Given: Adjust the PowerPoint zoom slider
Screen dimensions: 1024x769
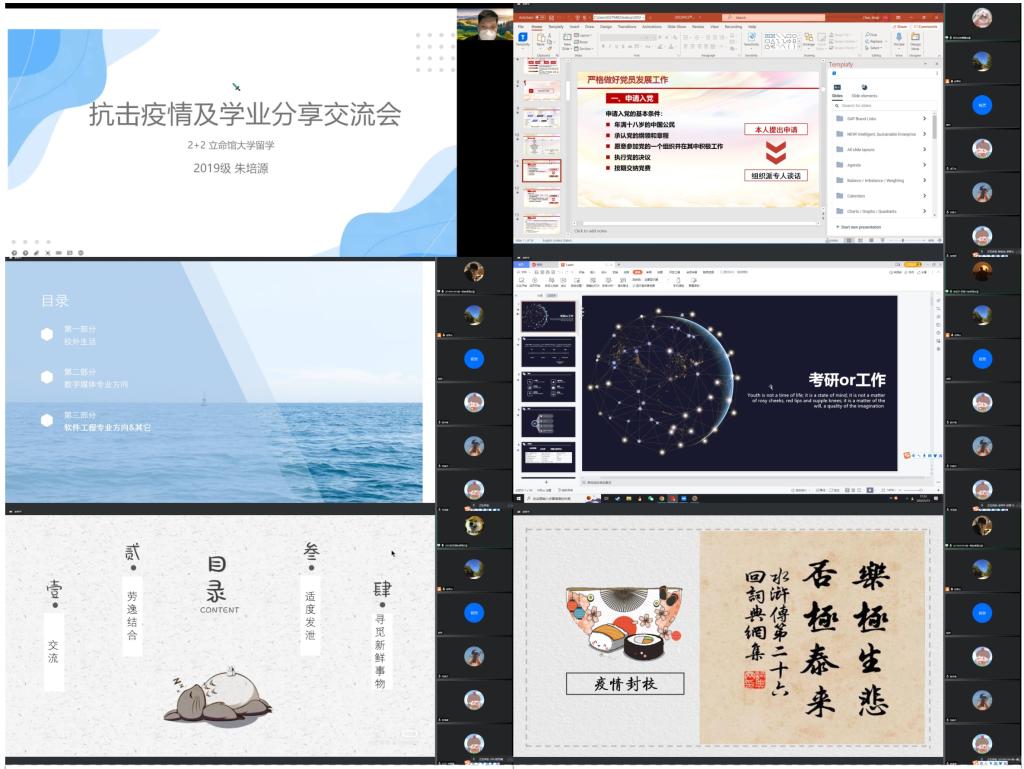Looking at the screenshot, I should click(x=905, y=240).
